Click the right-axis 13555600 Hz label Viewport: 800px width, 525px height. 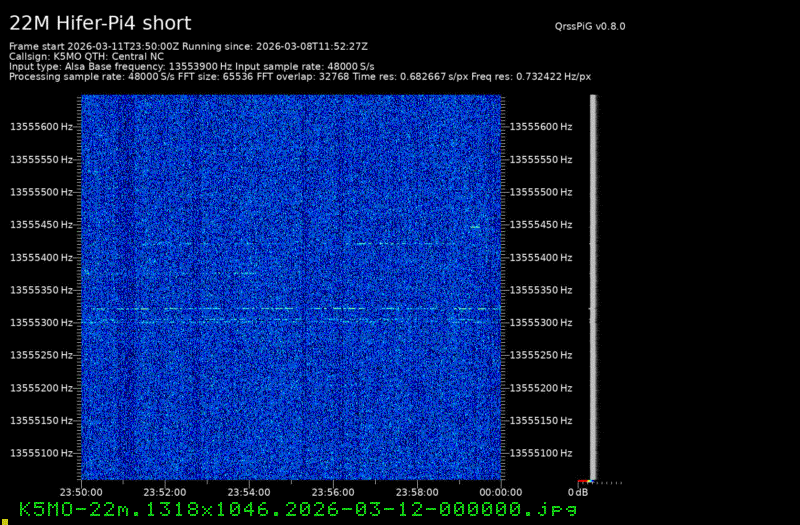click(x=541, y=127)
